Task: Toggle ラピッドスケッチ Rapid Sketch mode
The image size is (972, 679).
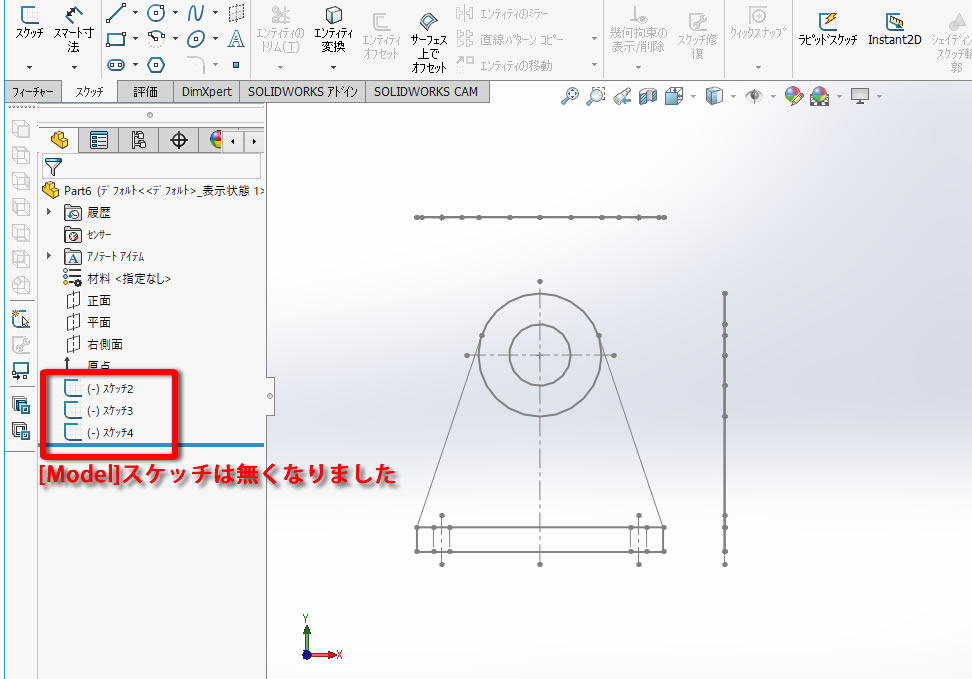Action: point(828,29)
